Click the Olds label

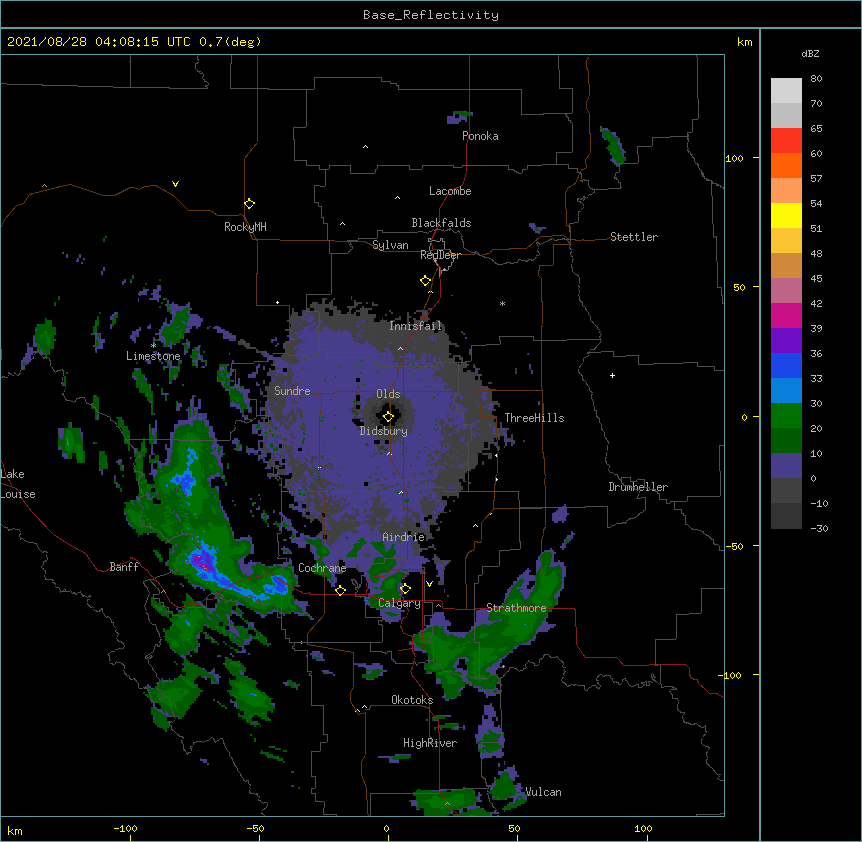[x=388, y=394]
